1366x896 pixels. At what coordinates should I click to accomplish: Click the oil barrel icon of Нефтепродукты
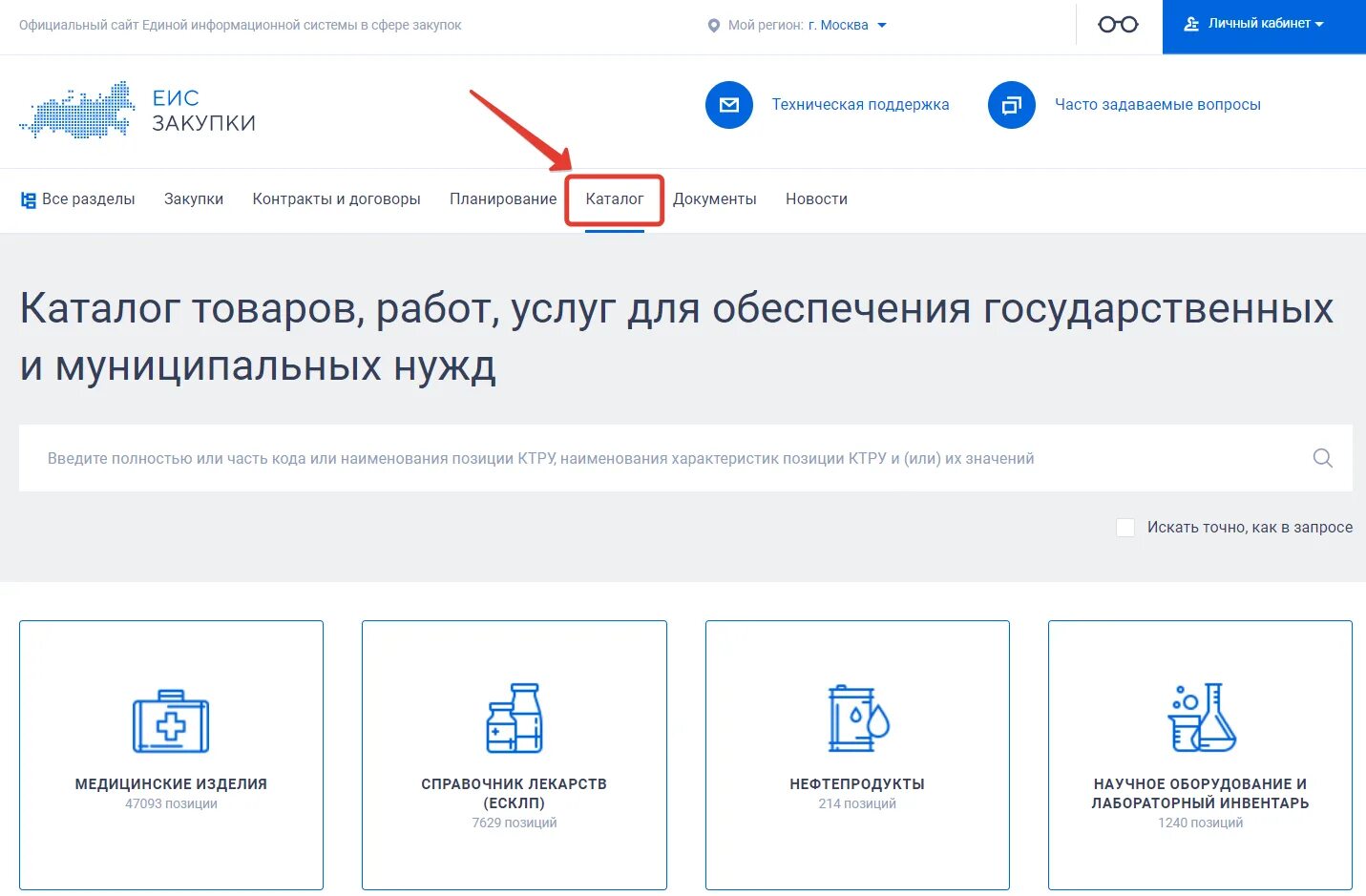[857, 719]
